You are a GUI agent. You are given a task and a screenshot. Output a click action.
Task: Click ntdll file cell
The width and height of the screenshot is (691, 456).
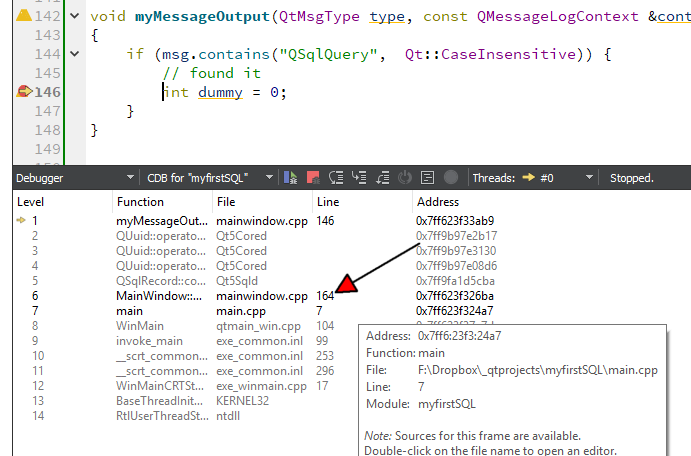pyautogui.click(x=228, y=415)
